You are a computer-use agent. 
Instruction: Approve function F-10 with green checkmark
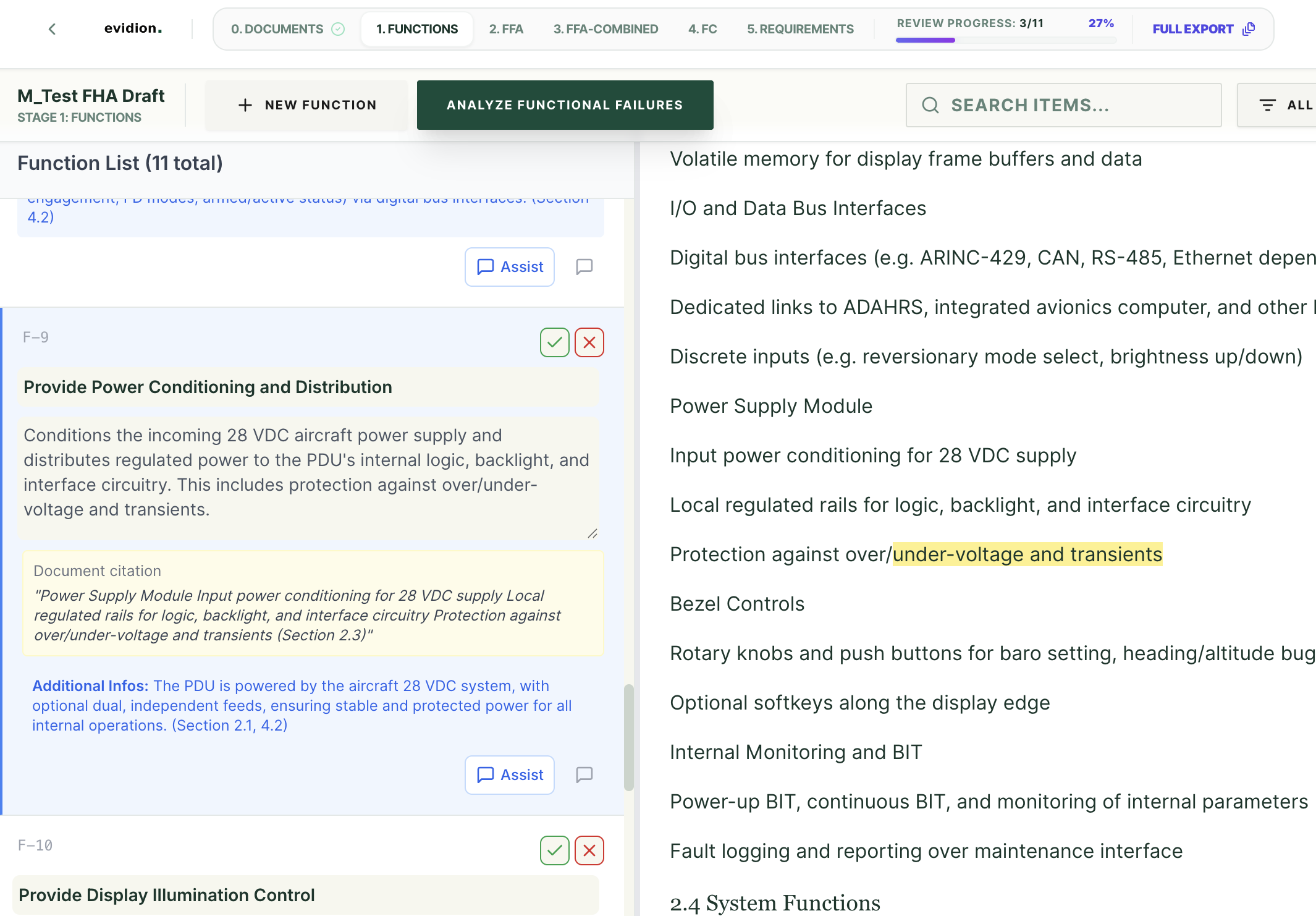point(554,850)
